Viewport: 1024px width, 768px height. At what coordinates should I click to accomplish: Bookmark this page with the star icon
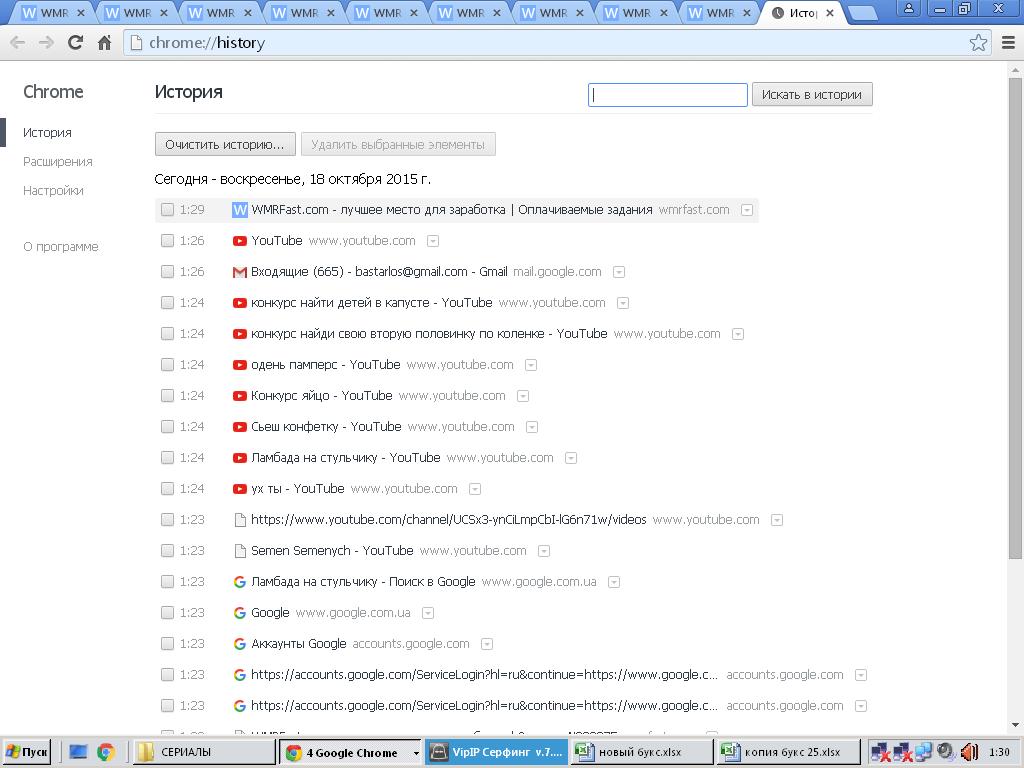pos(978,42)
